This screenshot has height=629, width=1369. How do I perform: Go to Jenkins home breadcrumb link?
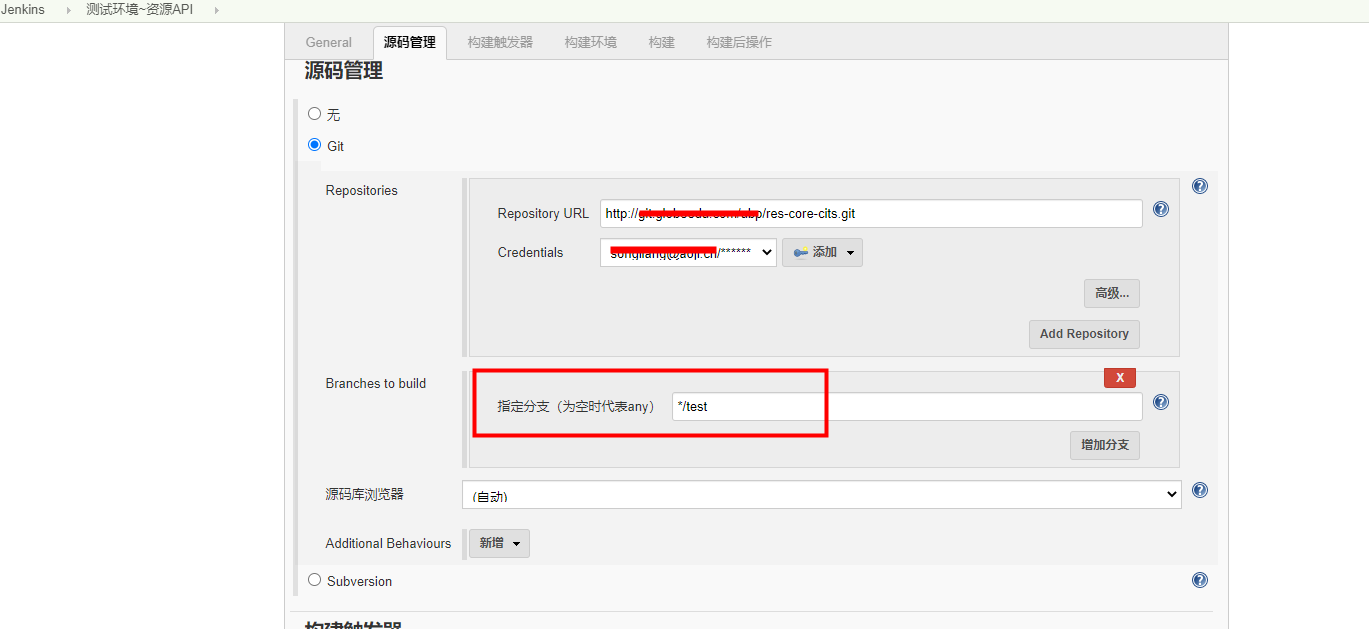23,10
